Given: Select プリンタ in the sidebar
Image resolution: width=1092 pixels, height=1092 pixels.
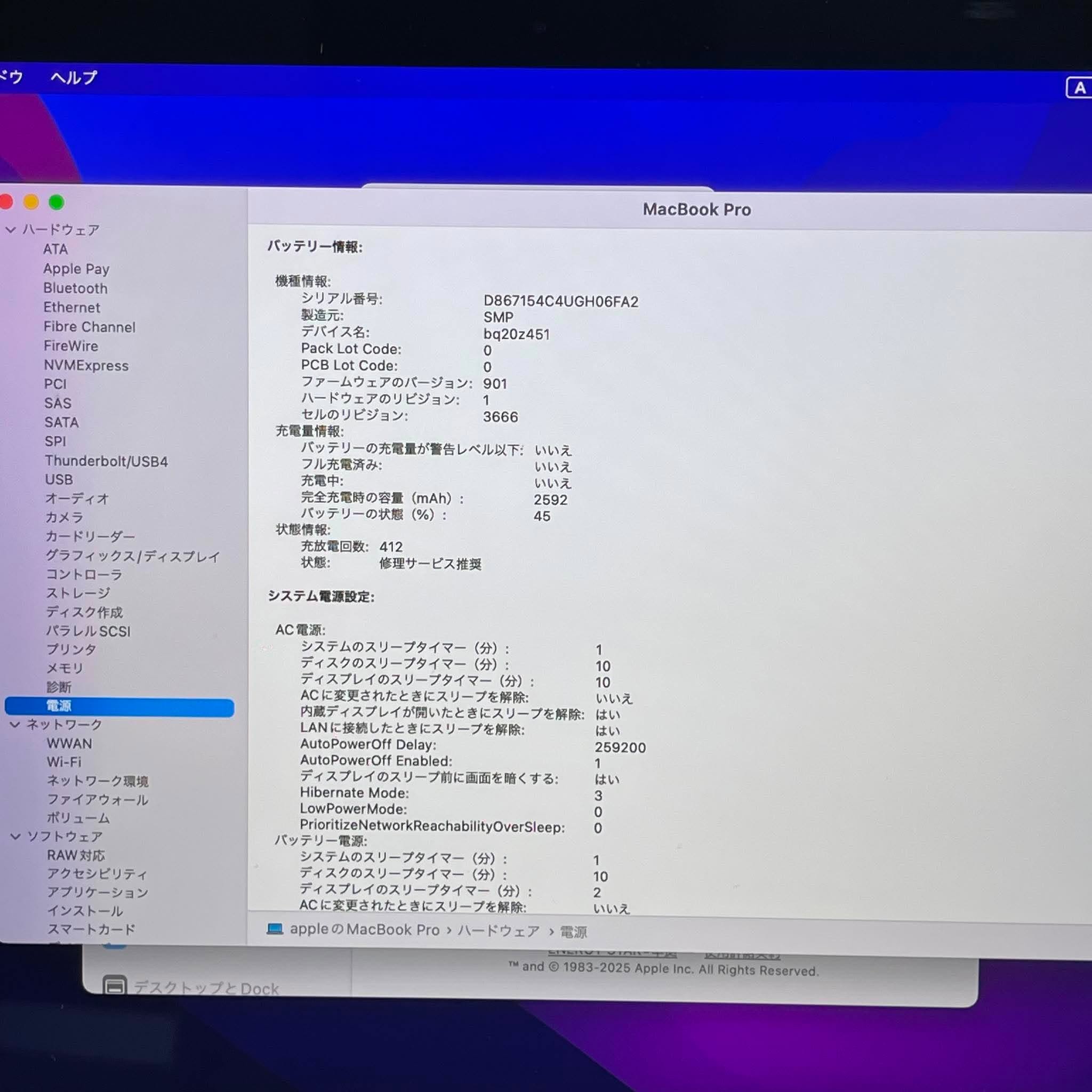Looking at the screenshot, I should (71, 650).
